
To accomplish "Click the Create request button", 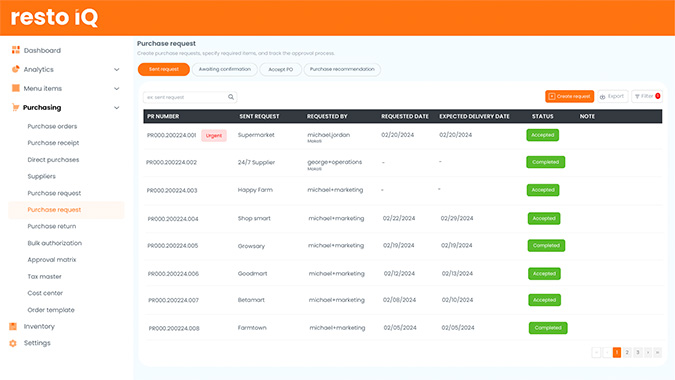I will pos(570,96).
